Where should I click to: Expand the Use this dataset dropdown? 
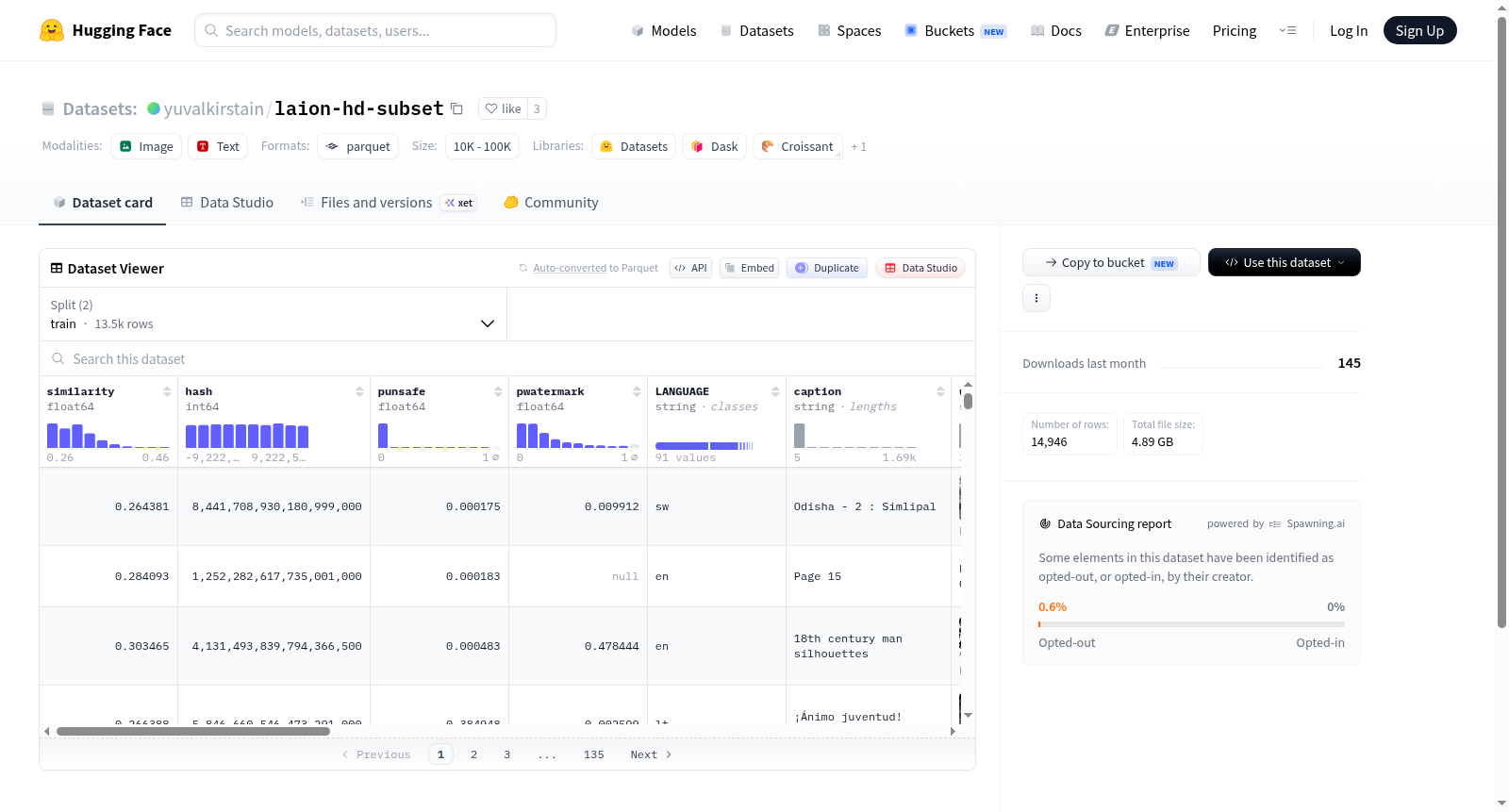[1285, 262]
